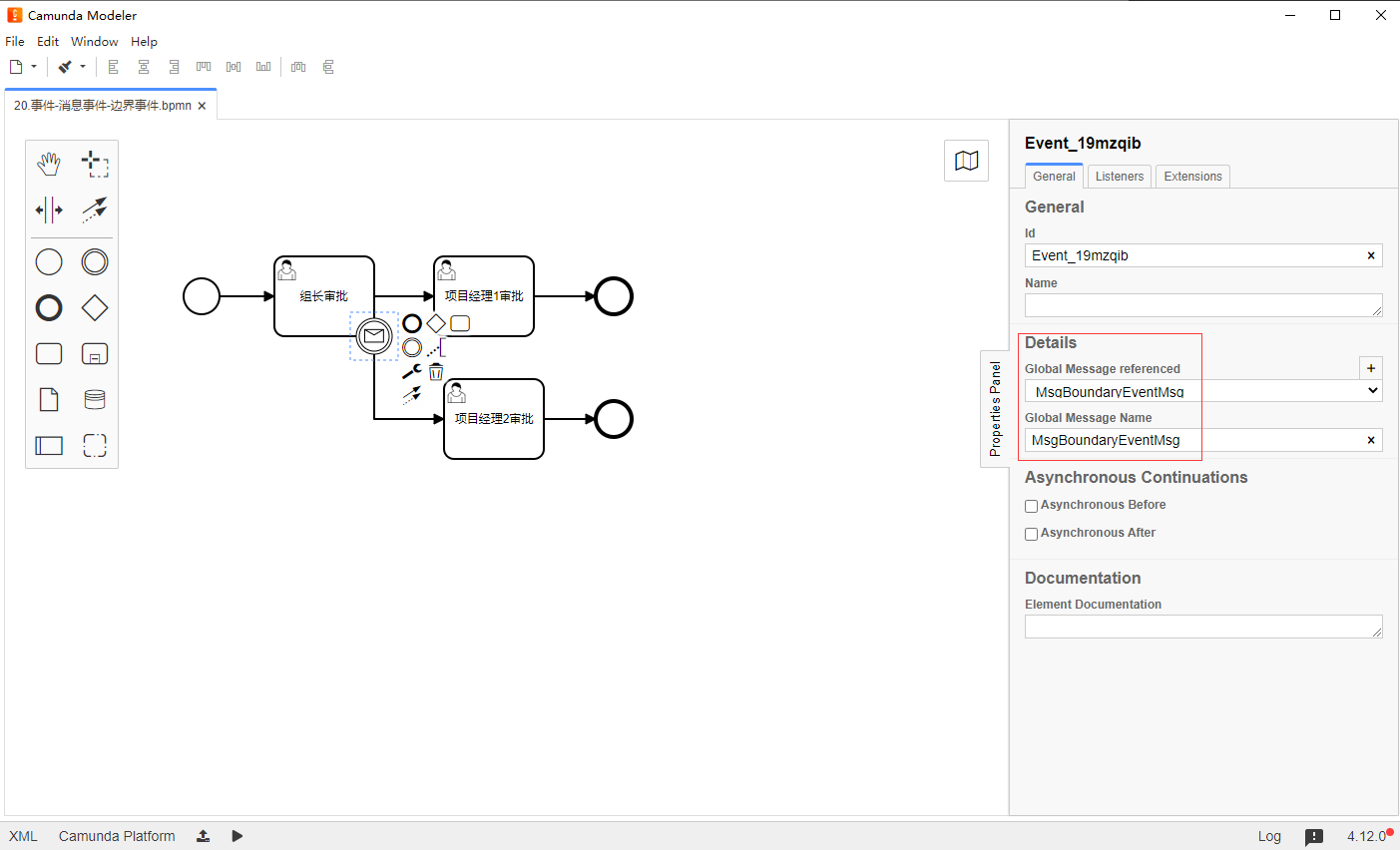1400x850 pixels.
Task: Clear the Global Message Name field
Action: [x=1371, y=440]
